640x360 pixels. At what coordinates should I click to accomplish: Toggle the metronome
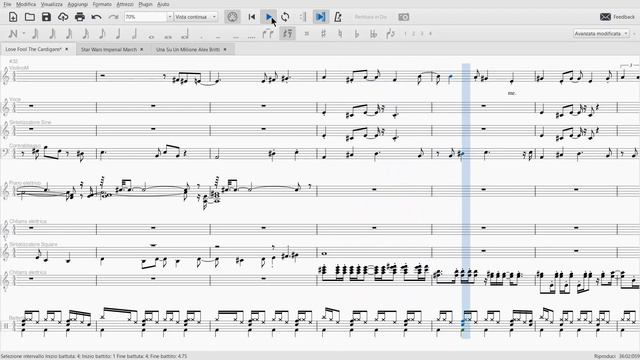(x=338, y=17)
